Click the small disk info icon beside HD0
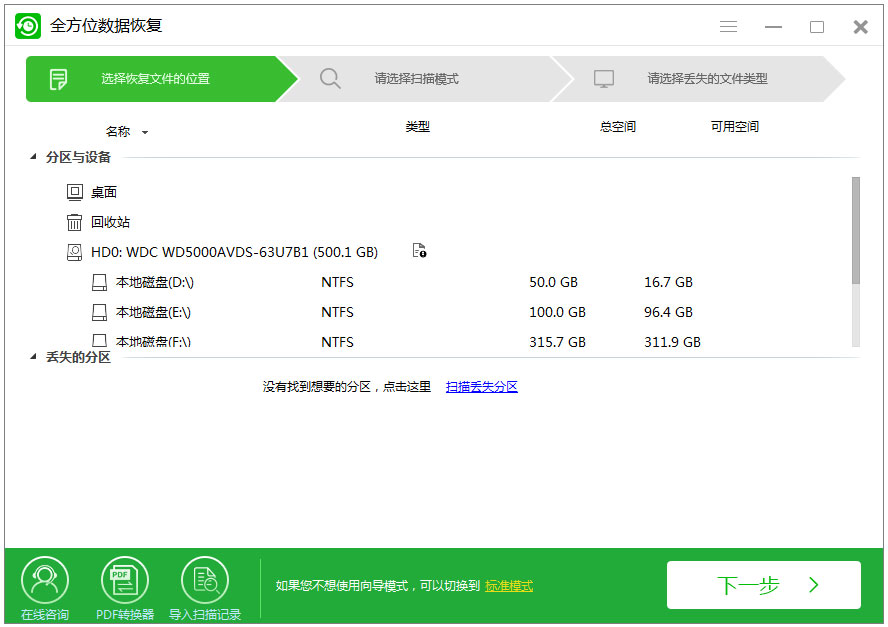888x627 pixels. [419, 252]
